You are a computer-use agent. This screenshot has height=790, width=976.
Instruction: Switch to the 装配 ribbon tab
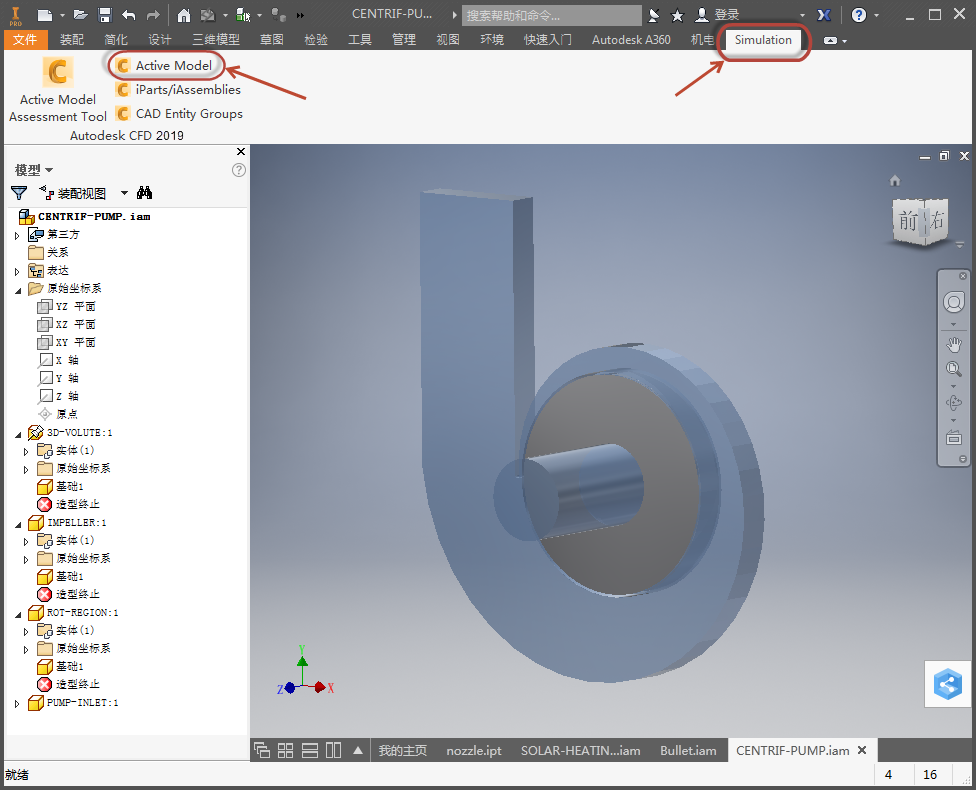(x=72, y=40)
